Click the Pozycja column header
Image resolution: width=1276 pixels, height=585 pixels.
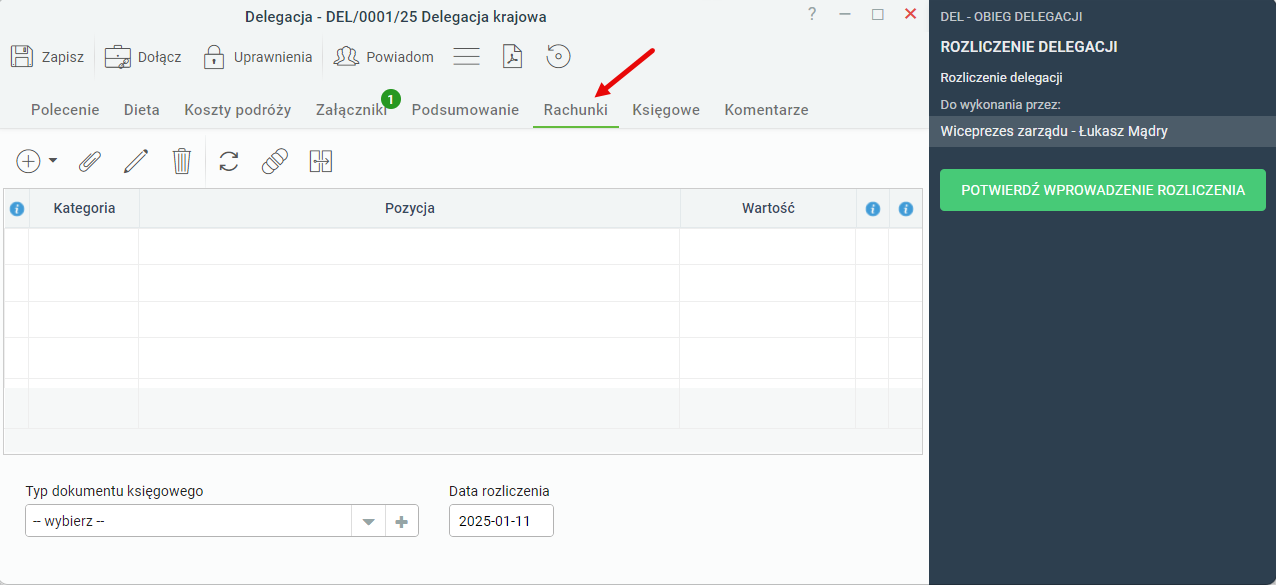[410, 209]
